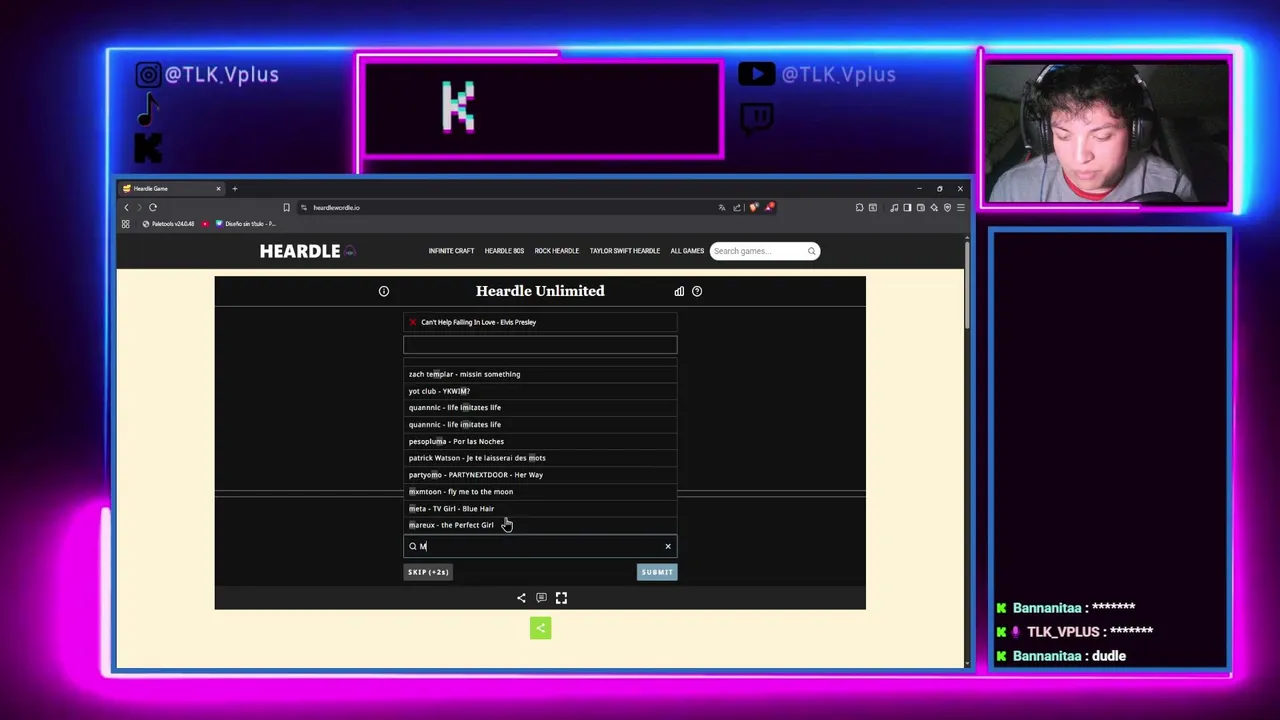Open the ROCK HEARDLE menu link
1280x720 pixels.
557,251
